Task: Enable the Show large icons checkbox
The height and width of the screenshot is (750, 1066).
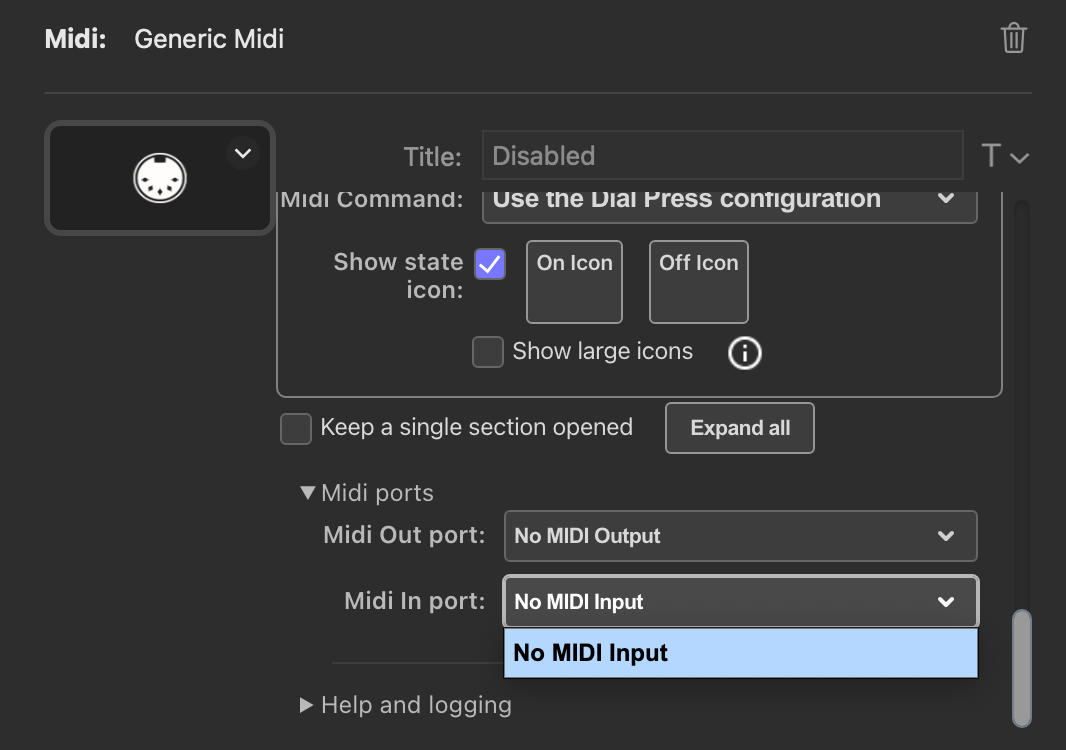Action: coord(488,352)
